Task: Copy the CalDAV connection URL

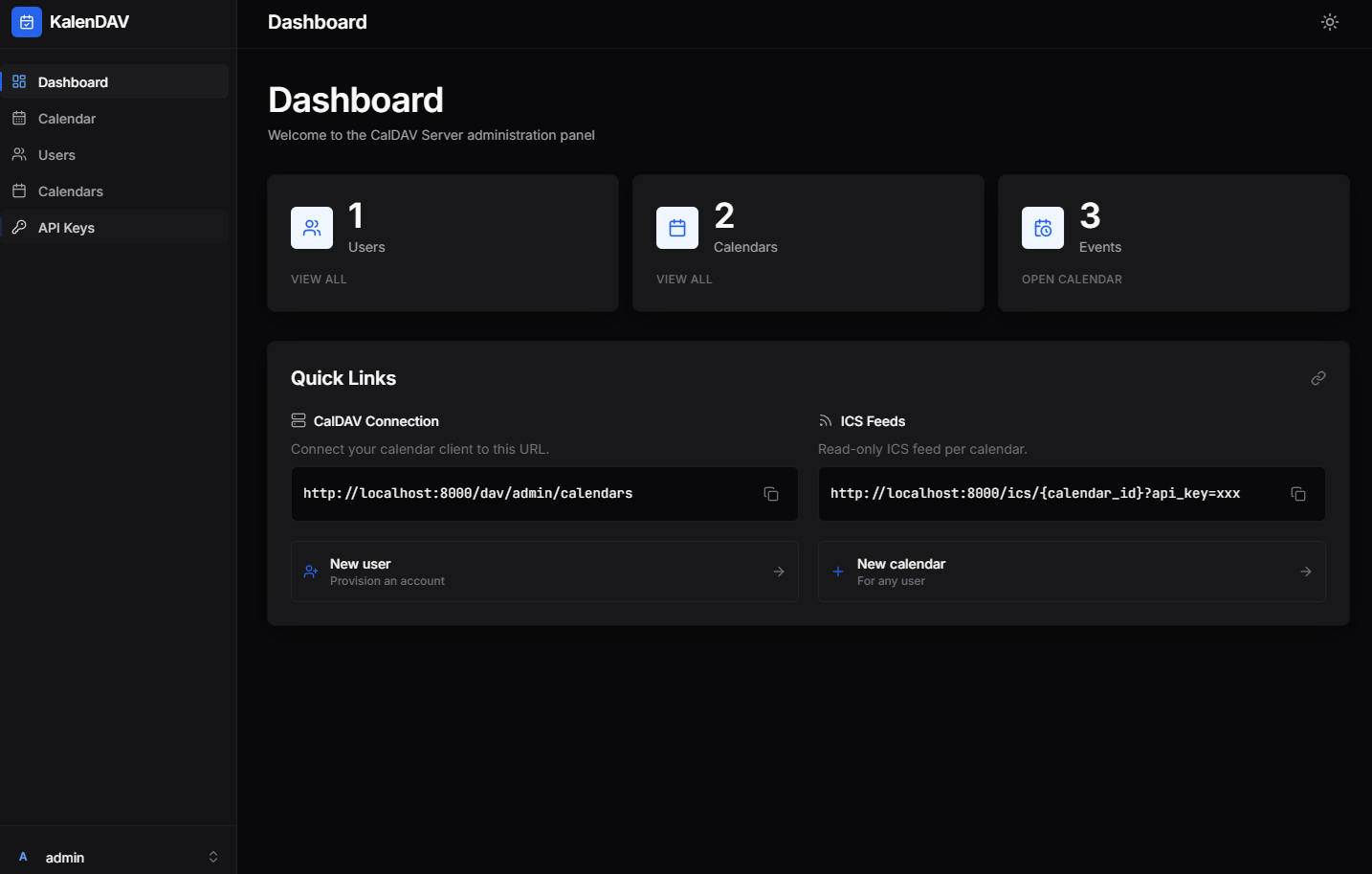Action: pyautogui.click(x=771, y=494)
